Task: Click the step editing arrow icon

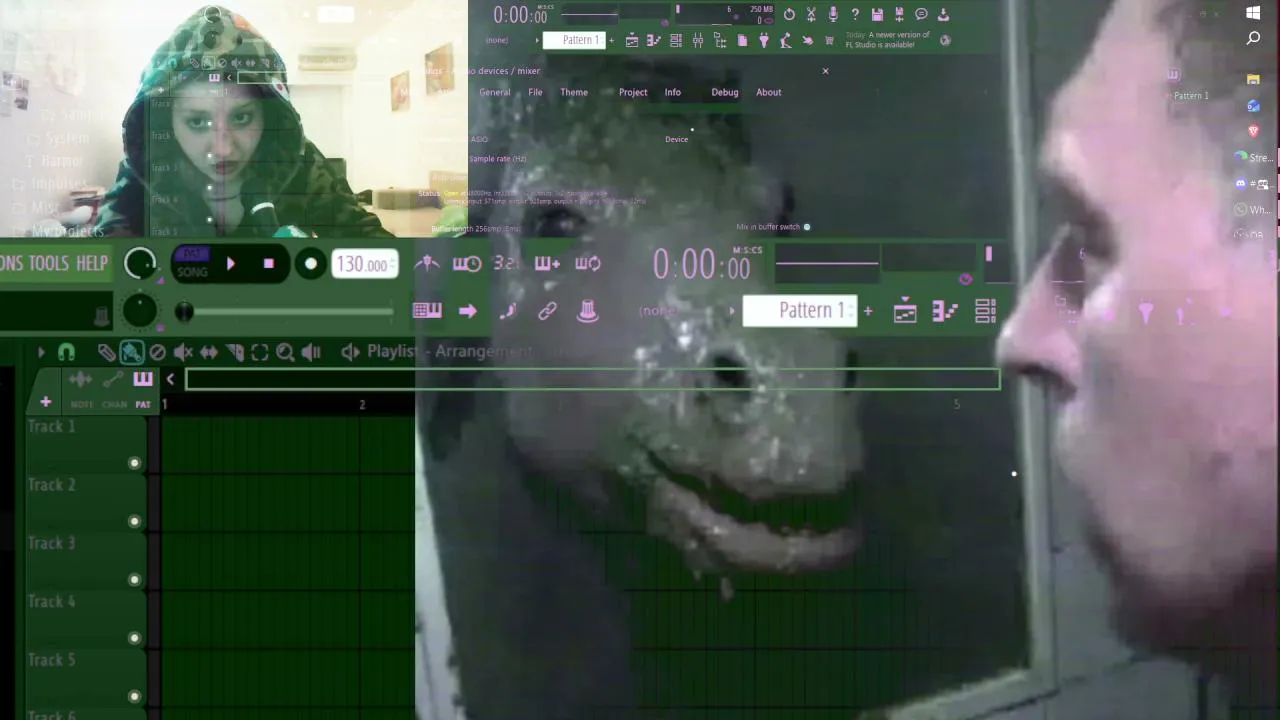Action: pos(468,311)
